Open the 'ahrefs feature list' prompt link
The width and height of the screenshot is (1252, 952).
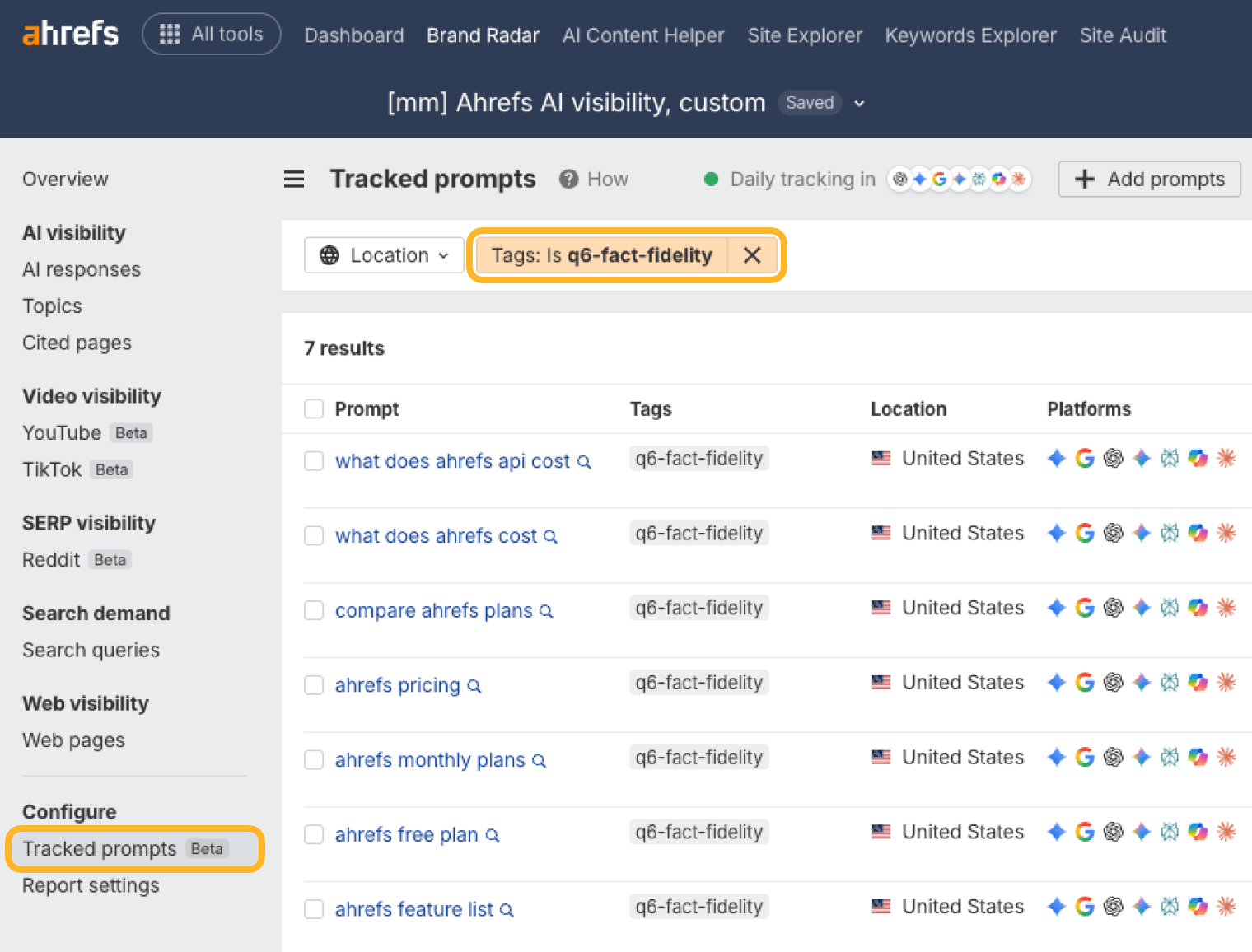414,909
